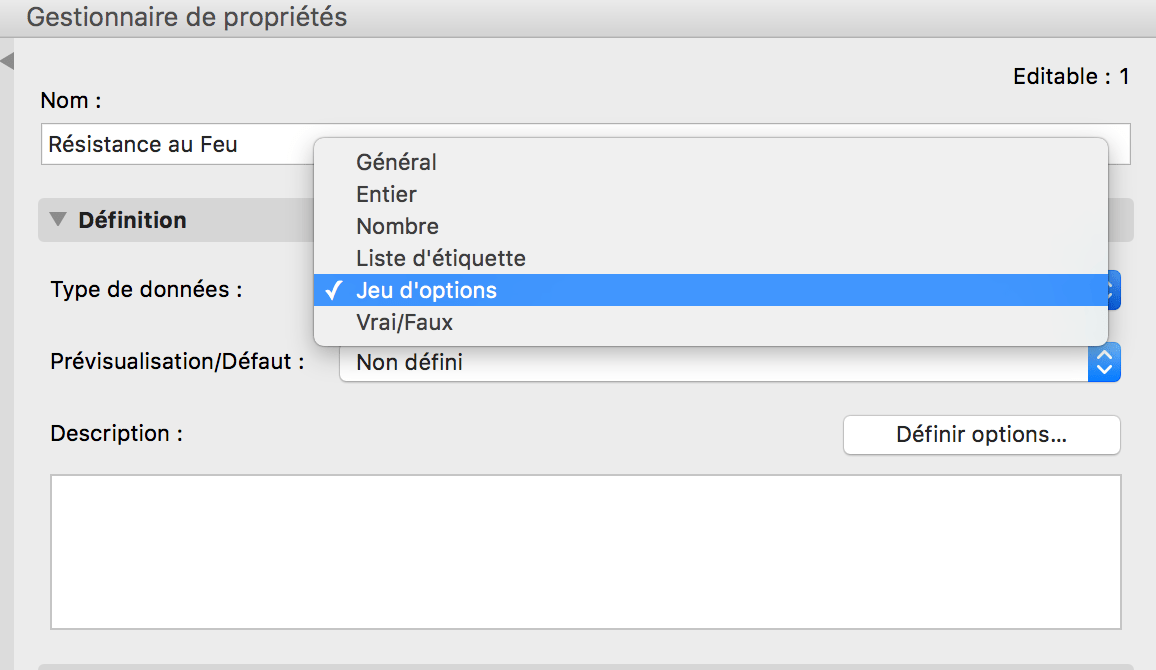This screenshot has width=1156, height=670.
Task: Click the Nom : label
Action: [x=71, y=101]
